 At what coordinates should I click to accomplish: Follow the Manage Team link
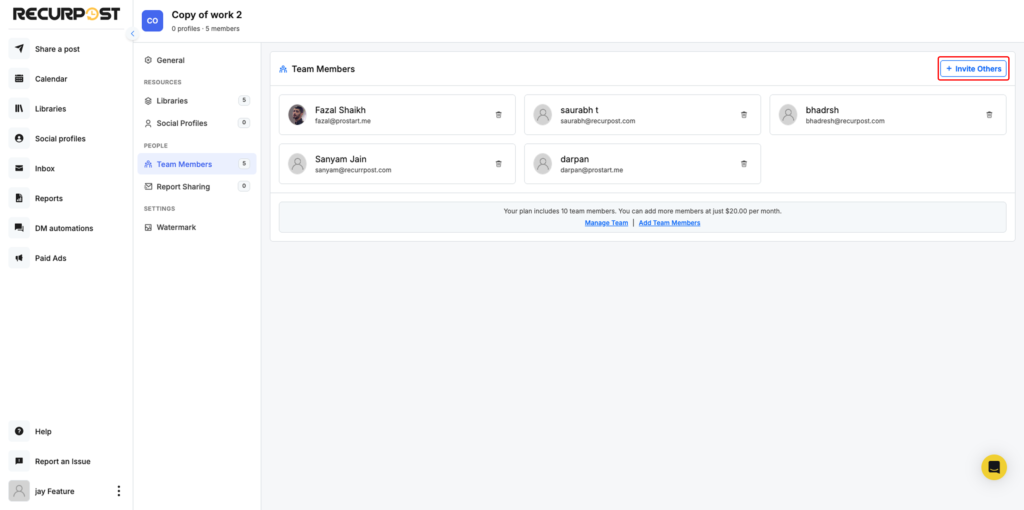point(606,223)
